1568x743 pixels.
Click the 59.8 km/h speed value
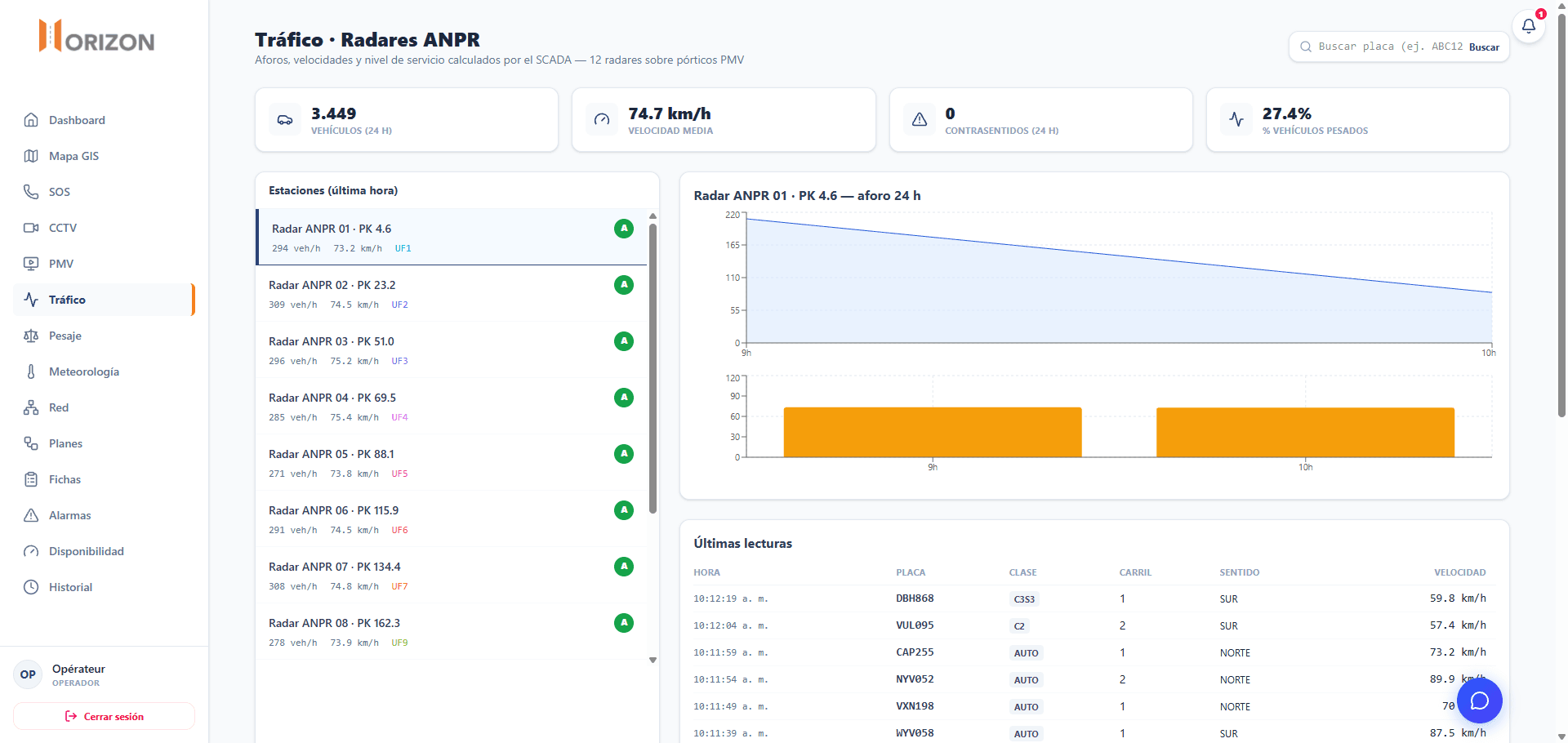click(1458, 598)
